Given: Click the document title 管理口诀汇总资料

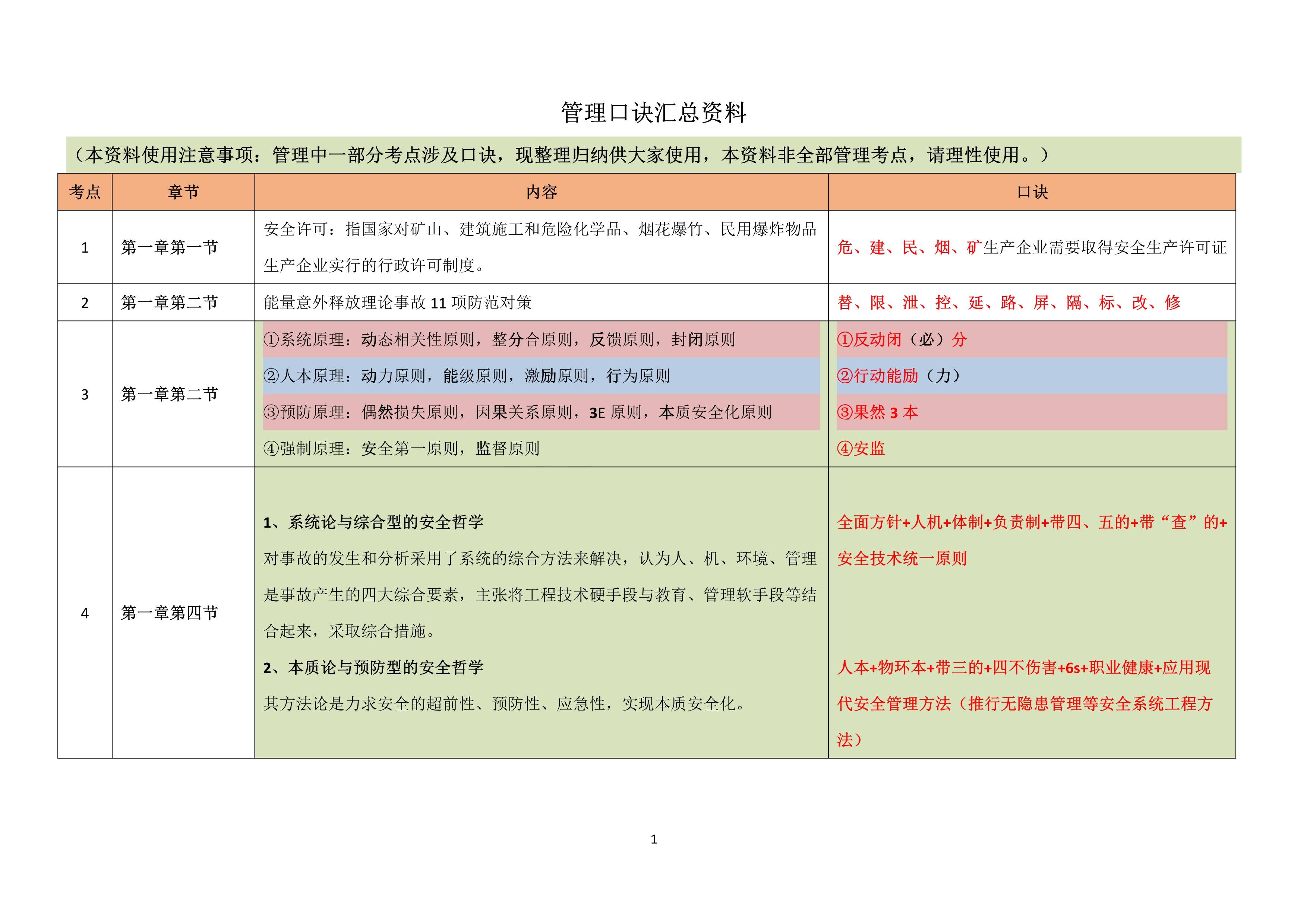Looking at the screenshot, I should point(654,112).
